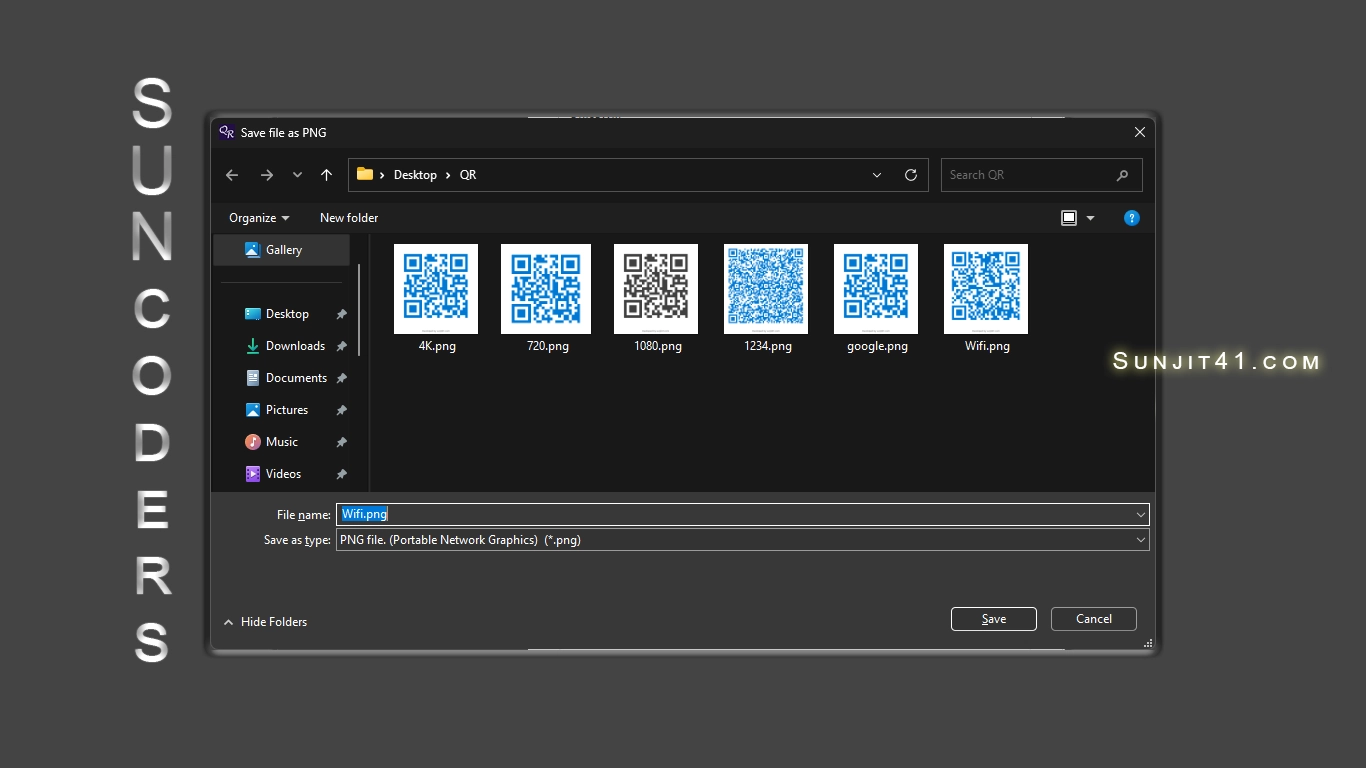Select Desktop in the address path
This screenshot has width=1366, height=768.
click(415, 175)
